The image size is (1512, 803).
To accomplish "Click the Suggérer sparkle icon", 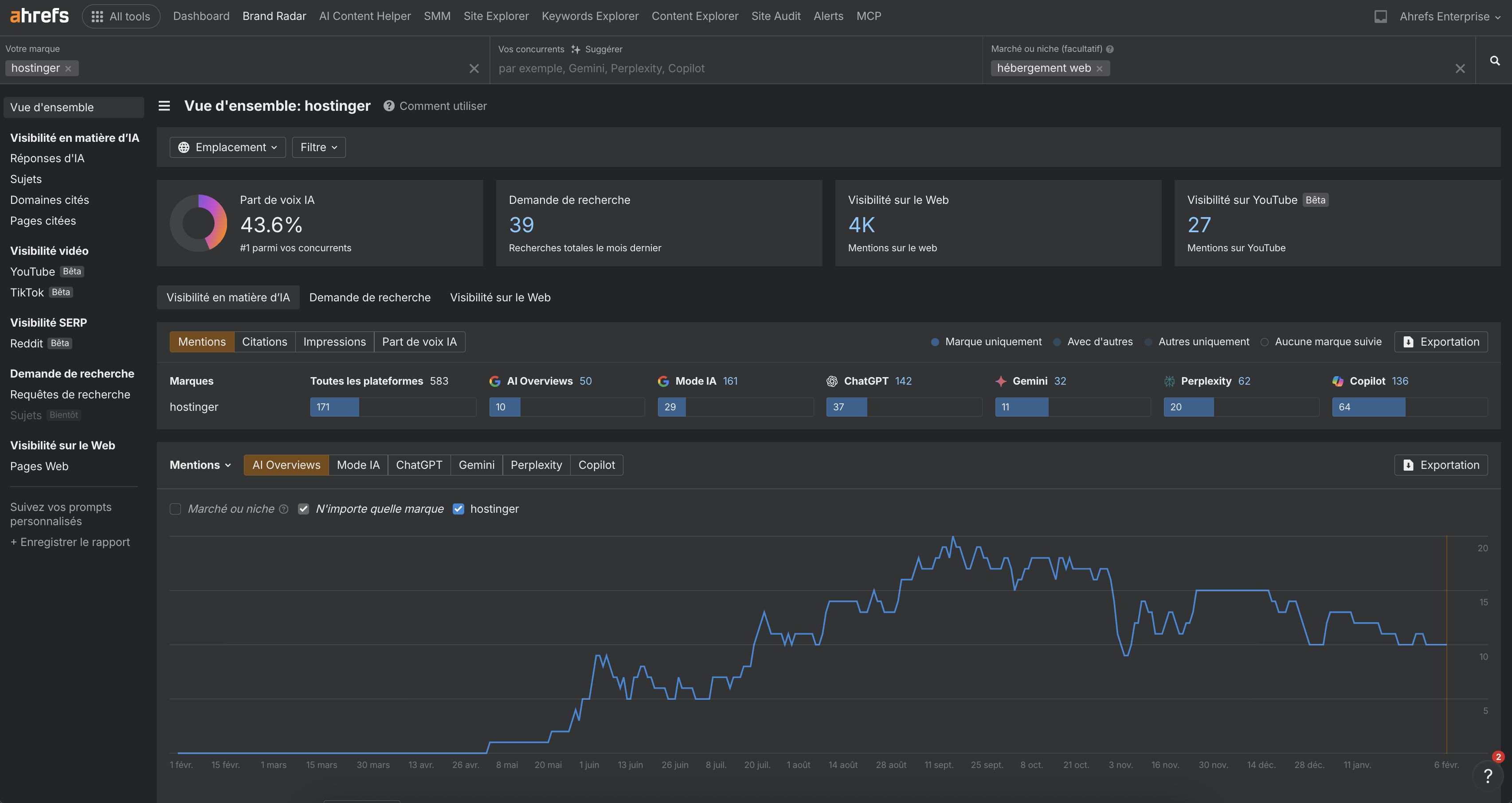I will [x=576, y=49].
